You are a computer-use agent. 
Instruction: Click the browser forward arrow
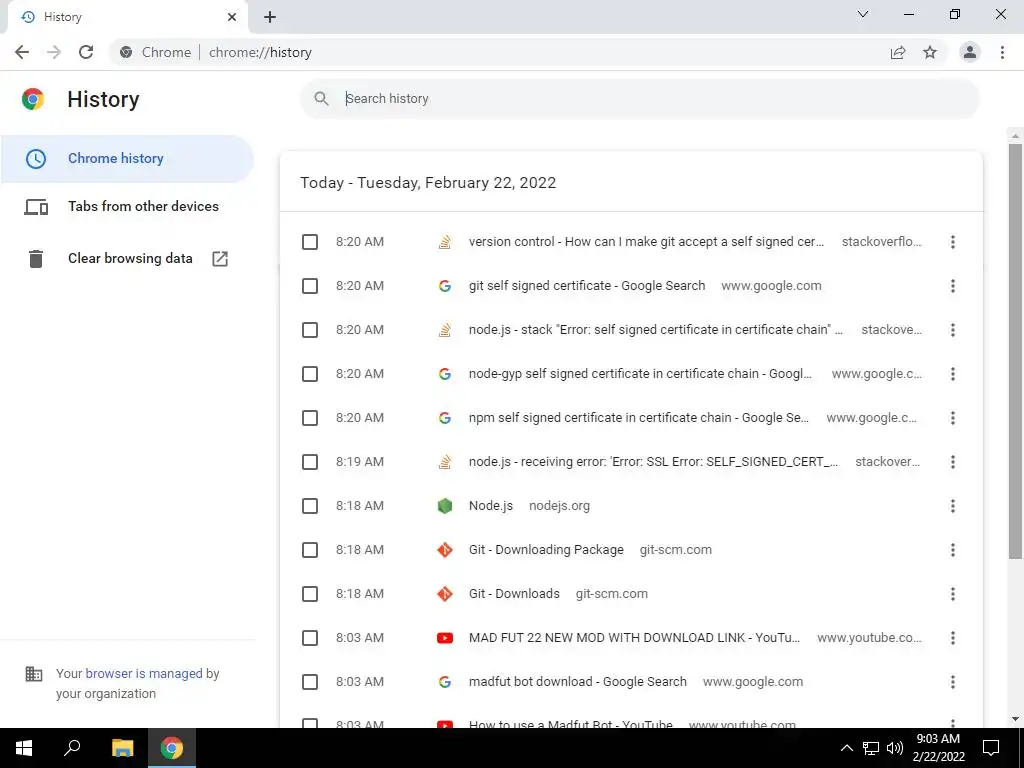tap(54, 52)
